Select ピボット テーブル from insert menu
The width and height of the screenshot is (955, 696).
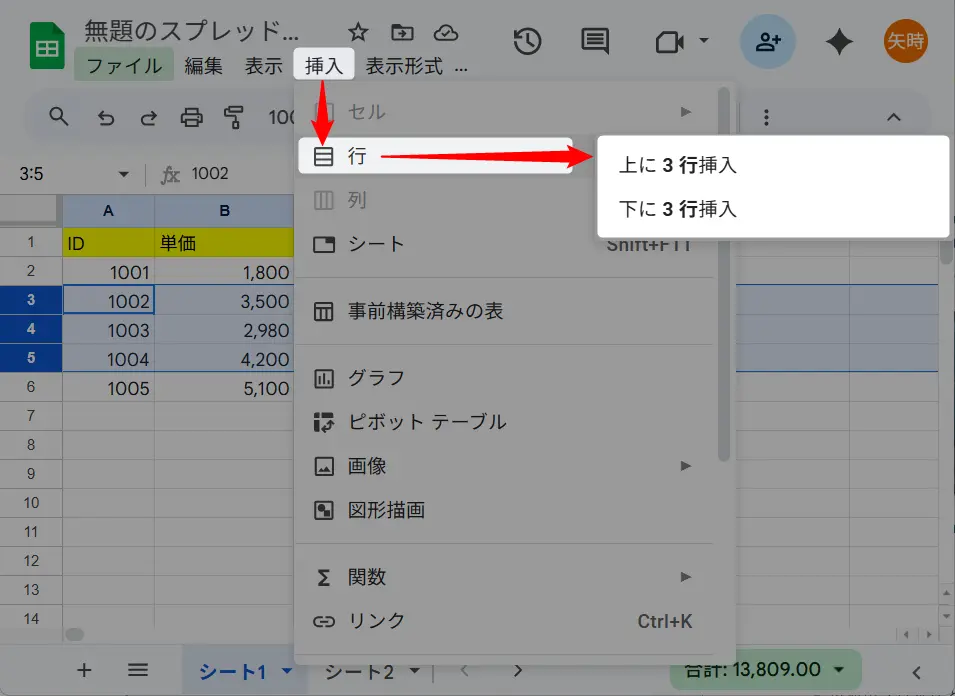click(427, 422)
